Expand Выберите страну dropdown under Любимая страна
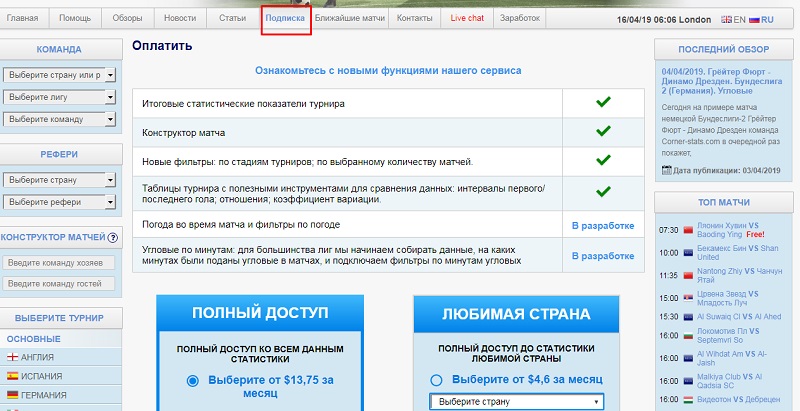The image size is (800, 411). (x=517, y=401)
